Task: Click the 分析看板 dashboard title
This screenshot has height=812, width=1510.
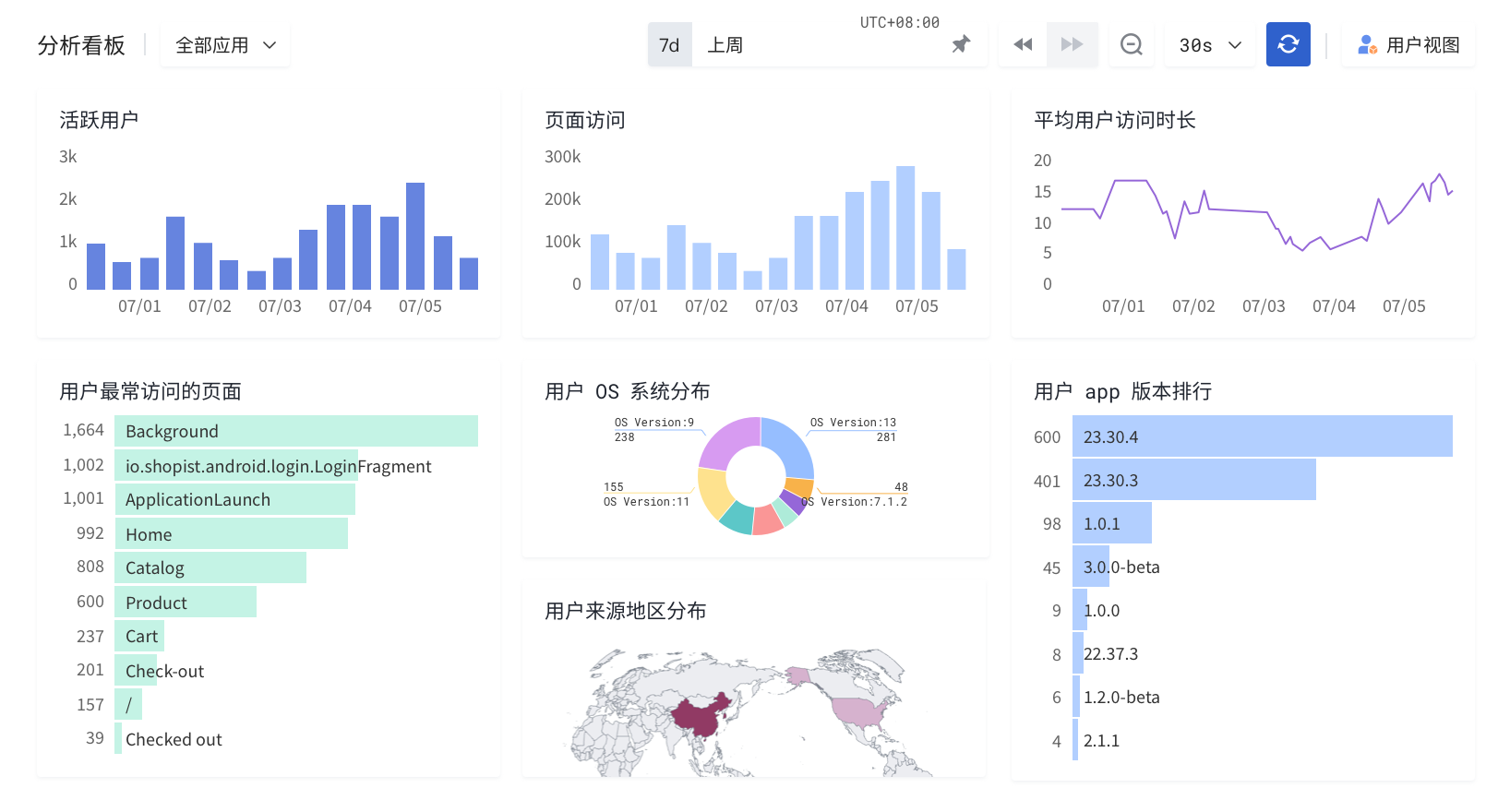Action: click(81, 45)
